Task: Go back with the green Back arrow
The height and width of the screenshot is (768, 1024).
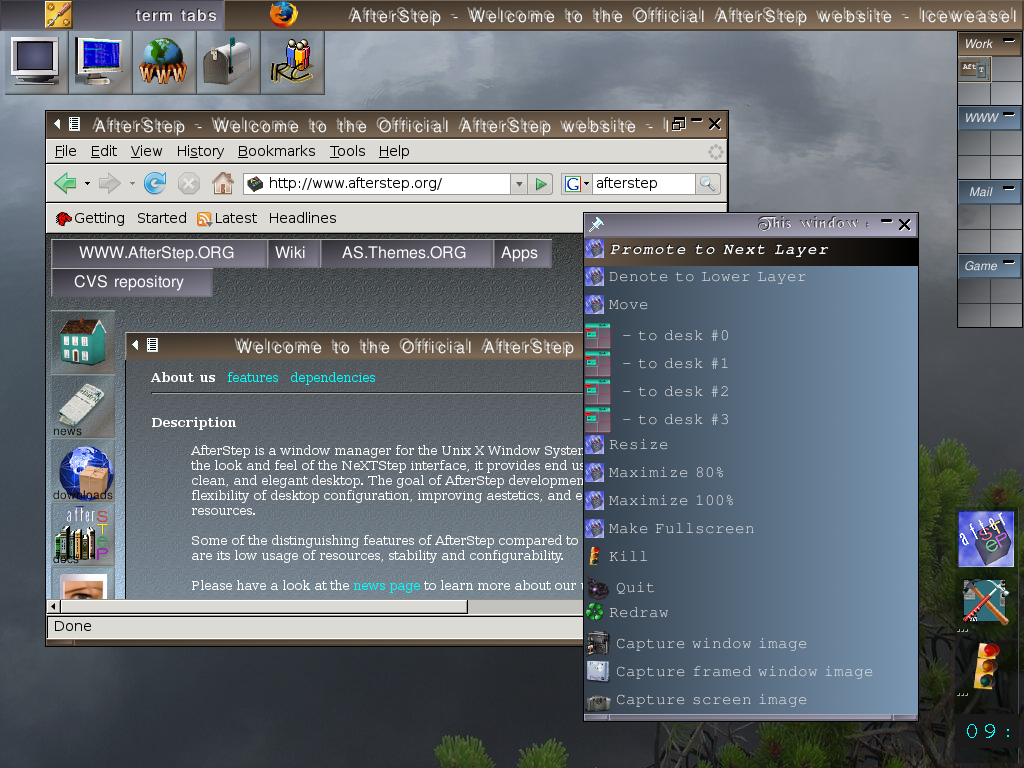Action: click(65, 184)
